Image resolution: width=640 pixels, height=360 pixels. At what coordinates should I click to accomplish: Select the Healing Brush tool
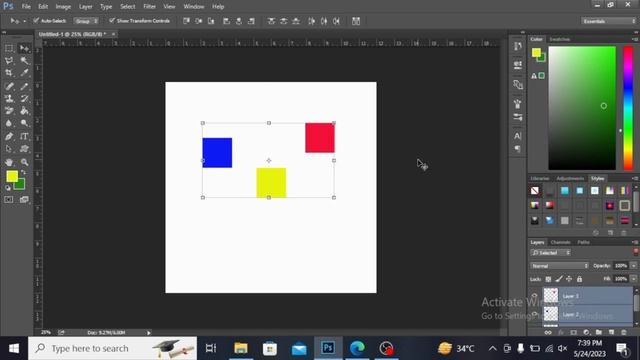pyautogui.click(x=9, y=86)
